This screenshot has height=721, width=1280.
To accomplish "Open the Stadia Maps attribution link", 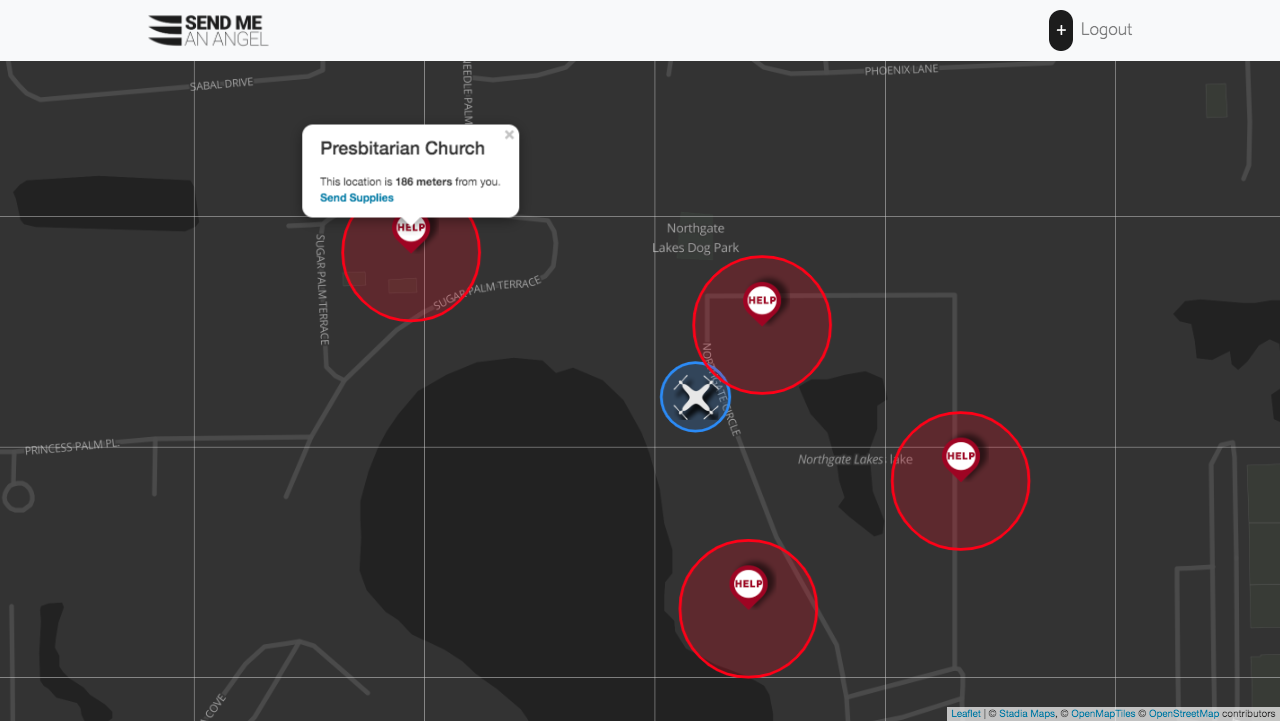I will [x=1027, y=714].
